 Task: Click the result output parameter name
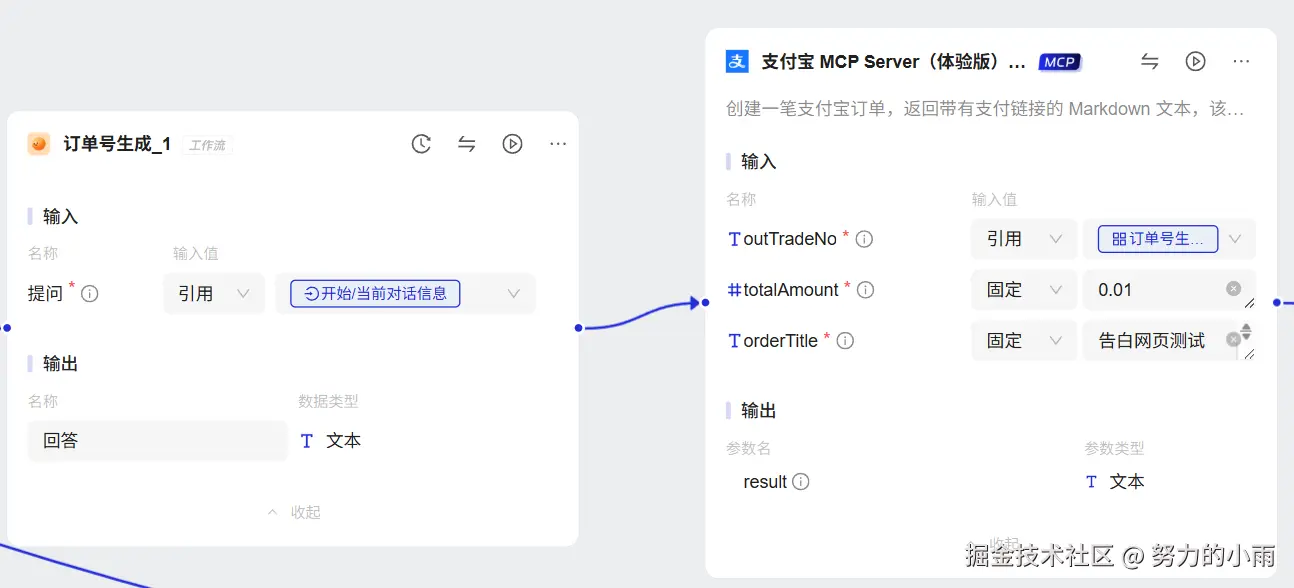(x=765, y=482)
